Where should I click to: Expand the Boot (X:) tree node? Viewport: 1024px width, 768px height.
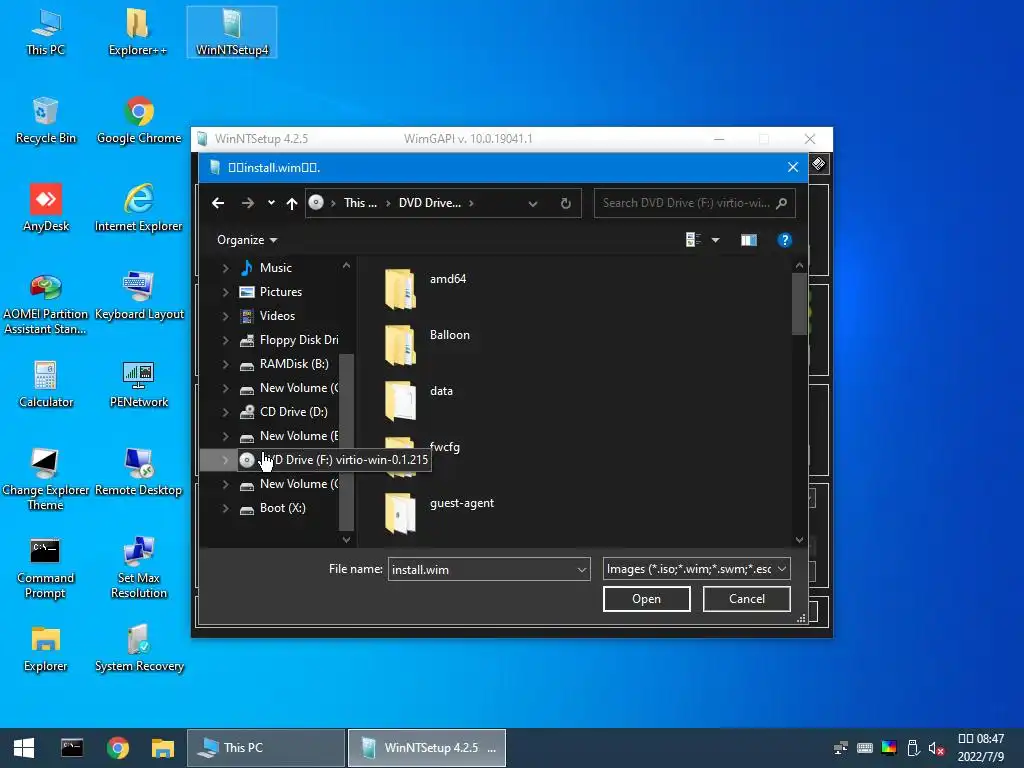225,508
